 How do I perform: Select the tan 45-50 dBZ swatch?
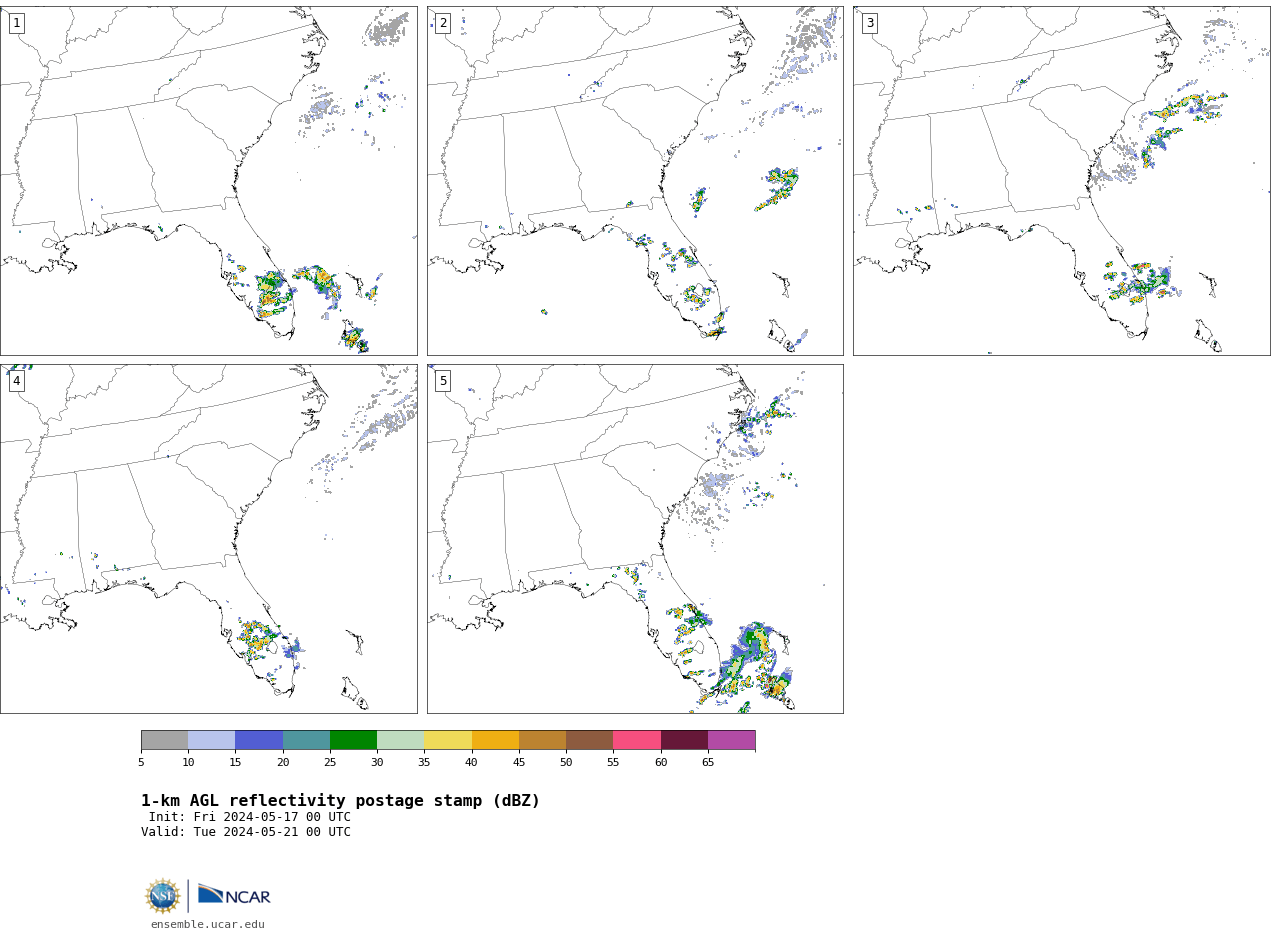pos(542,740)
